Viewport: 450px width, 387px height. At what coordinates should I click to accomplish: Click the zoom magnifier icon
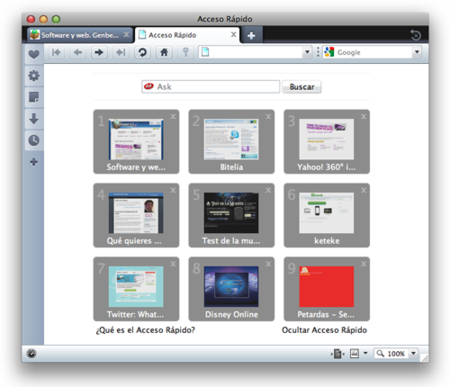click(x=380, y=353)
